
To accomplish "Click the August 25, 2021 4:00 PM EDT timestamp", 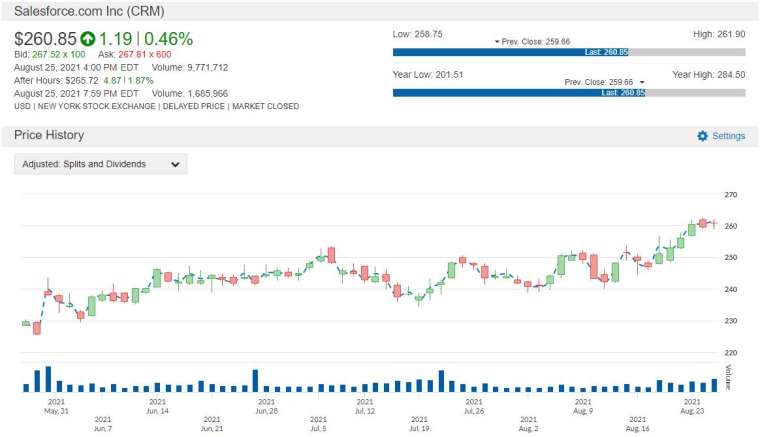I will point(76,68).
